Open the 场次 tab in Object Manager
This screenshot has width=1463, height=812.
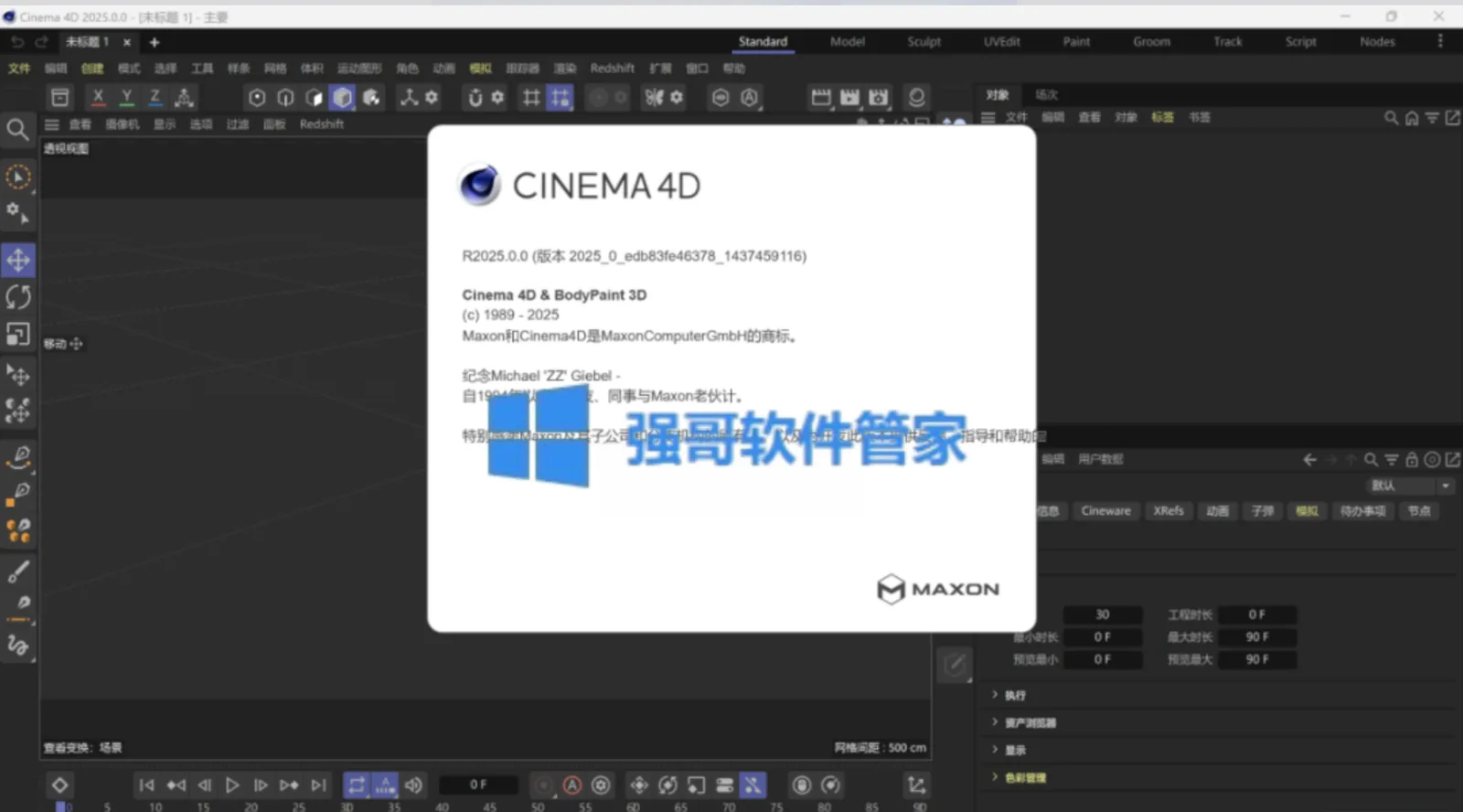tap(1047, 95)
